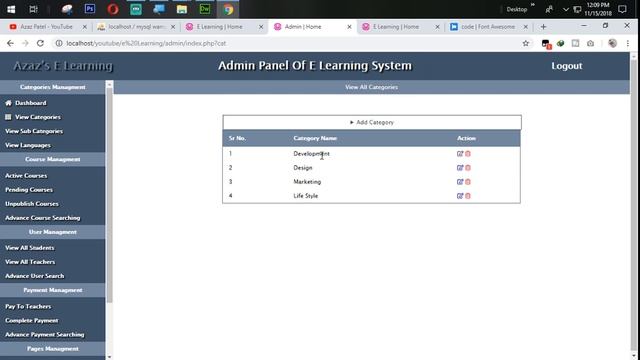This screenshot has height=360, width=640.
Task: Open View Languages
Action: pyautogui.click(x=28, y=145)
